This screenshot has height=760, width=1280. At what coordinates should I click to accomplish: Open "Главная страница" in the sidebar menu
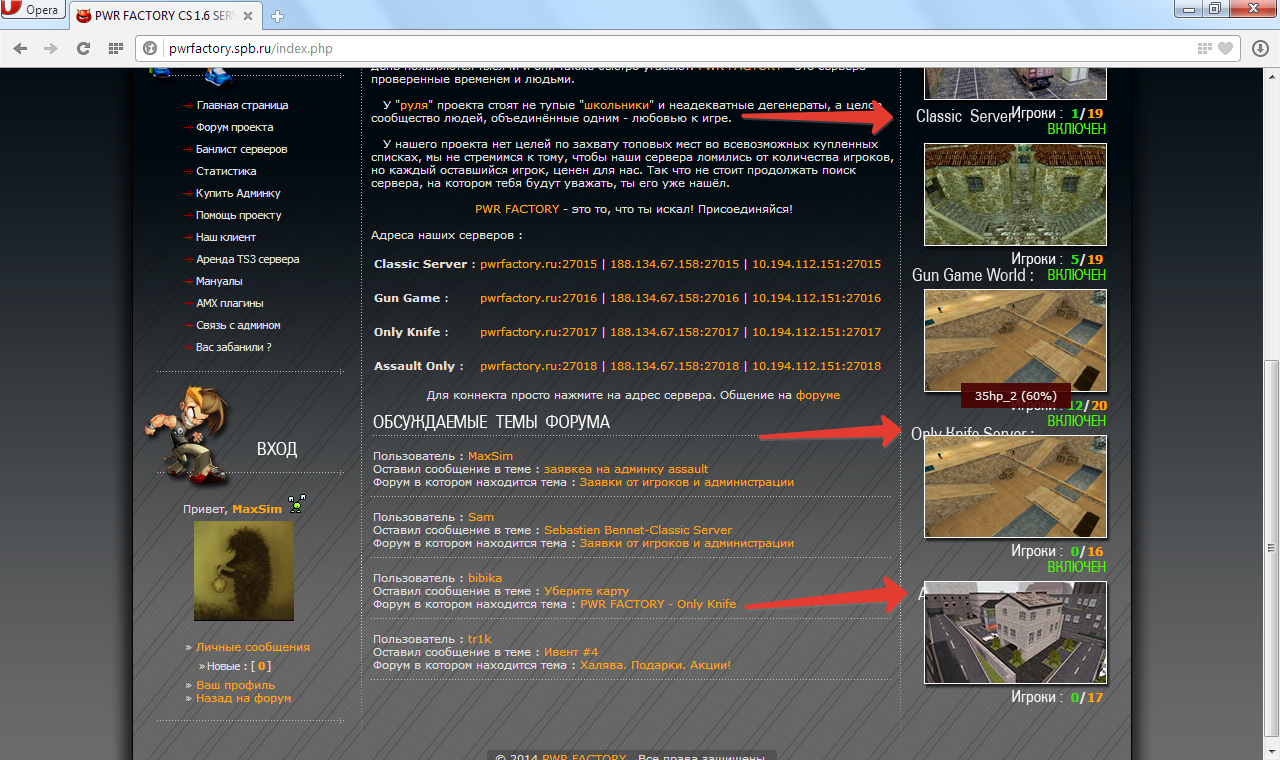point(242,105)
